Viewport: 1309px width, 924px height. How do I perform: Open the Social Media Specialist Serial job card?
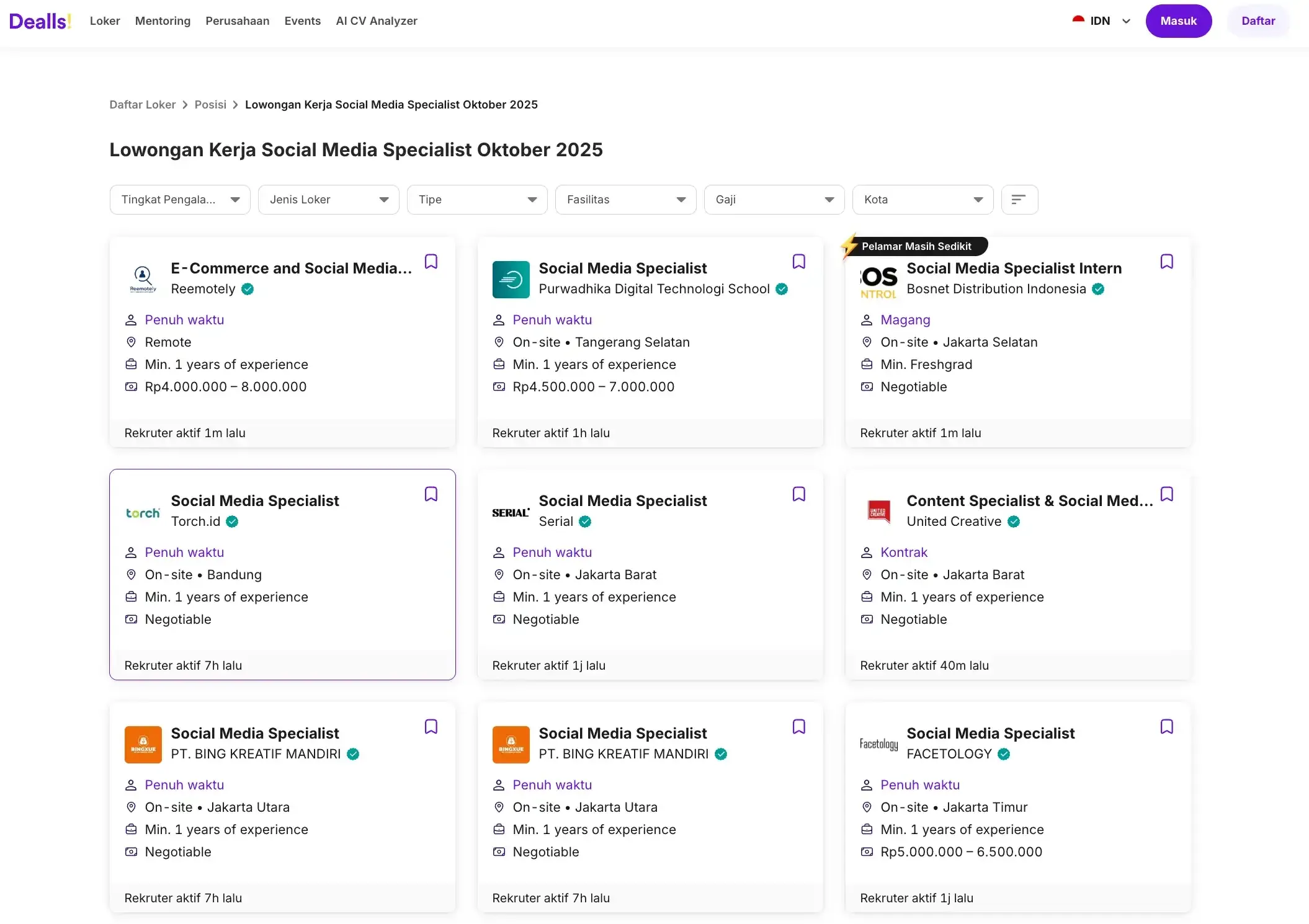[x=622, y=501]
